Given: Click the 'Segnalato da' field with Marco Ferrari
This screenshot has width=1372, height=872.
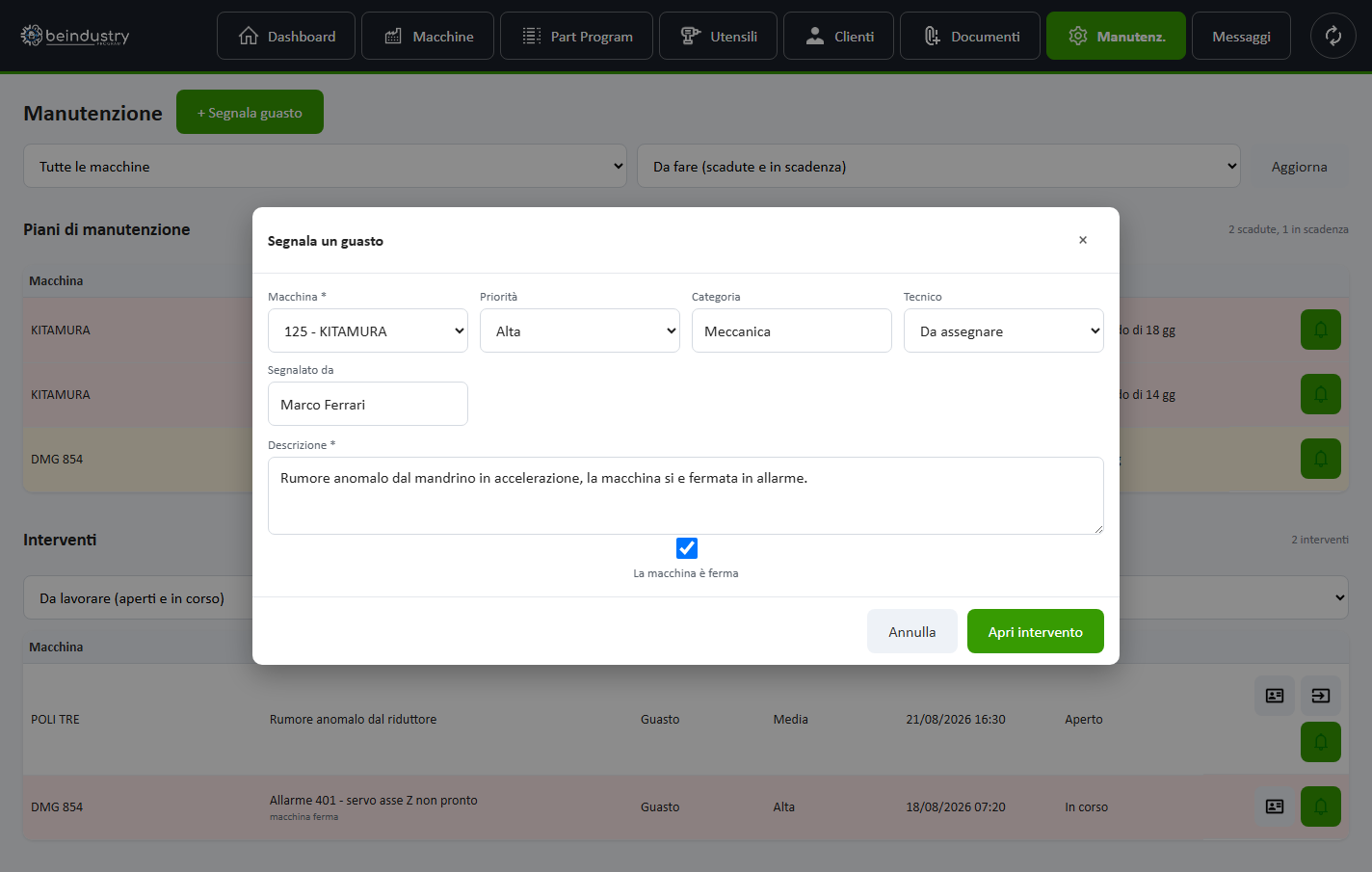Looking at the screenshot, I should click(x=368, y=404).
